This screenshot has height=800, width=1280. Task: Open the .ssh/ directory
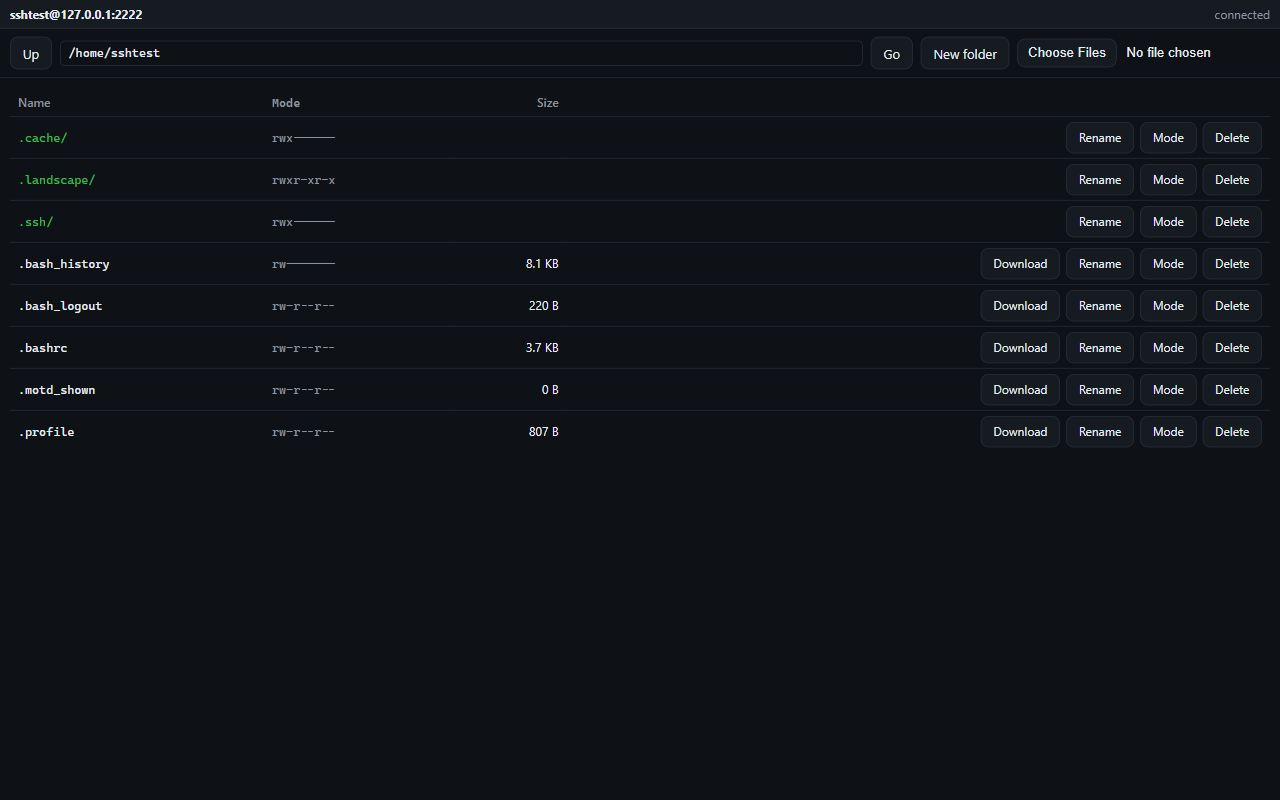coord(36,222)
